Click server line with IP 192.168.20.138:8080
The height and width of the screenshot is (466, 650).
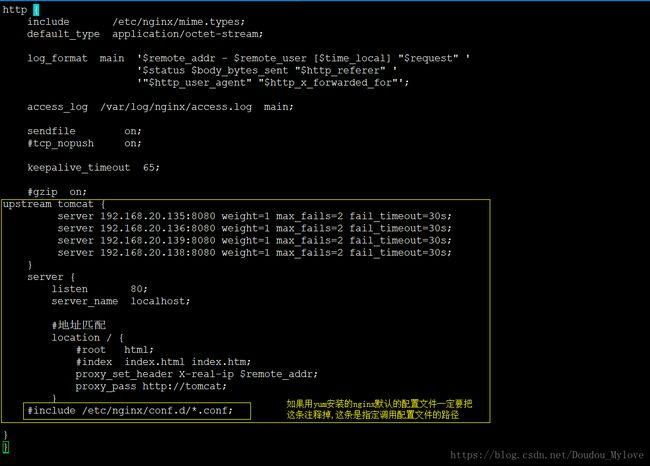[x=255, y=253]
